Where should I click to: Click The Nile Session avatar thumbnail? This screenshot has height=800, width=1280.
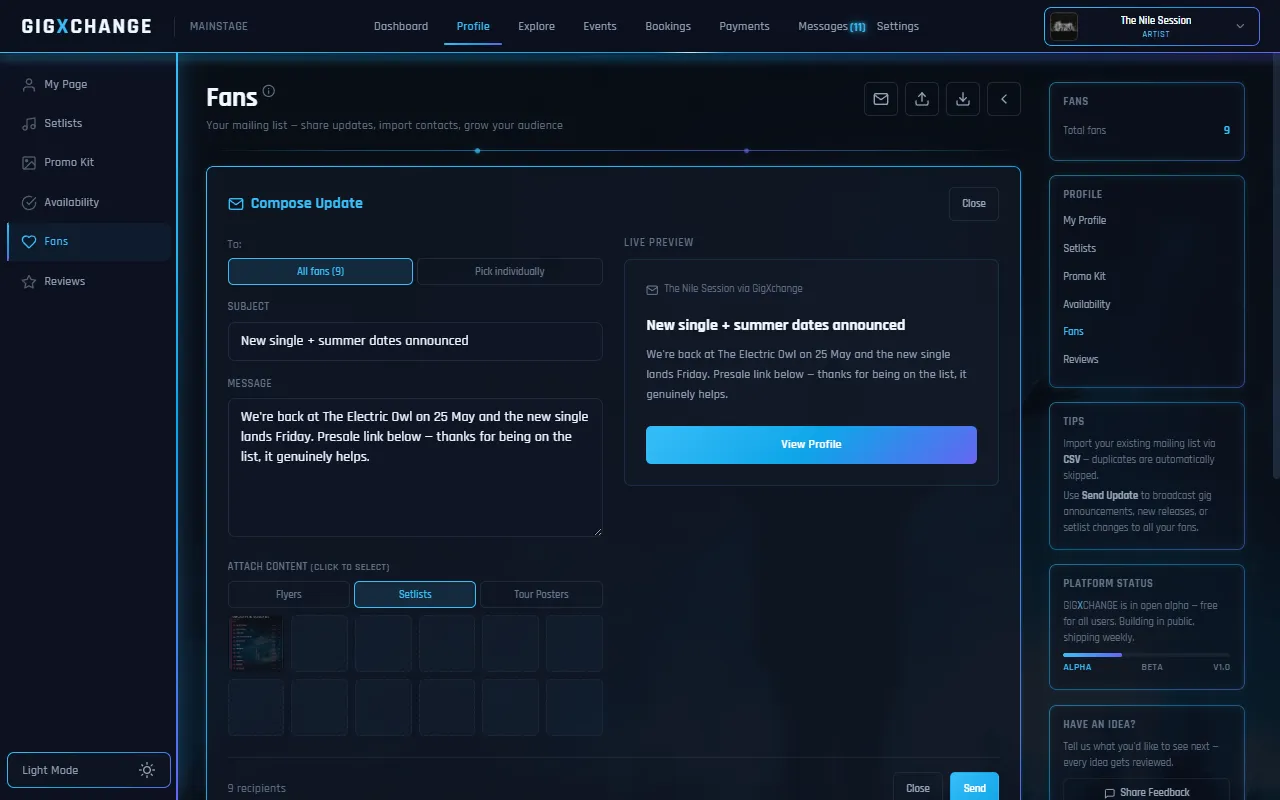(x=1064, y=26)
